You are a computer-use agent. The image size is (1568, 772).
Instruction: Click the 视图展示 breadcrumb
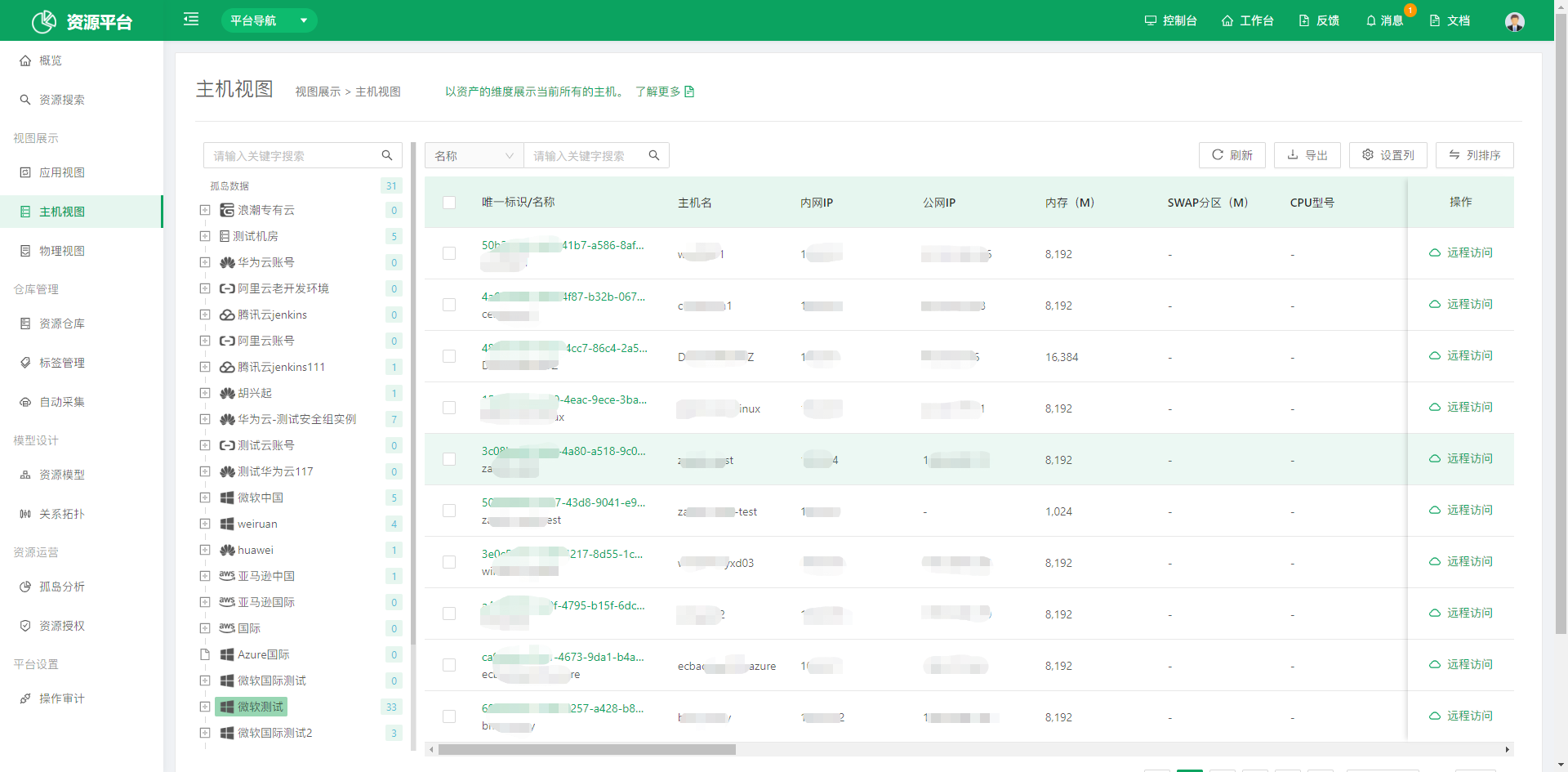318,91
